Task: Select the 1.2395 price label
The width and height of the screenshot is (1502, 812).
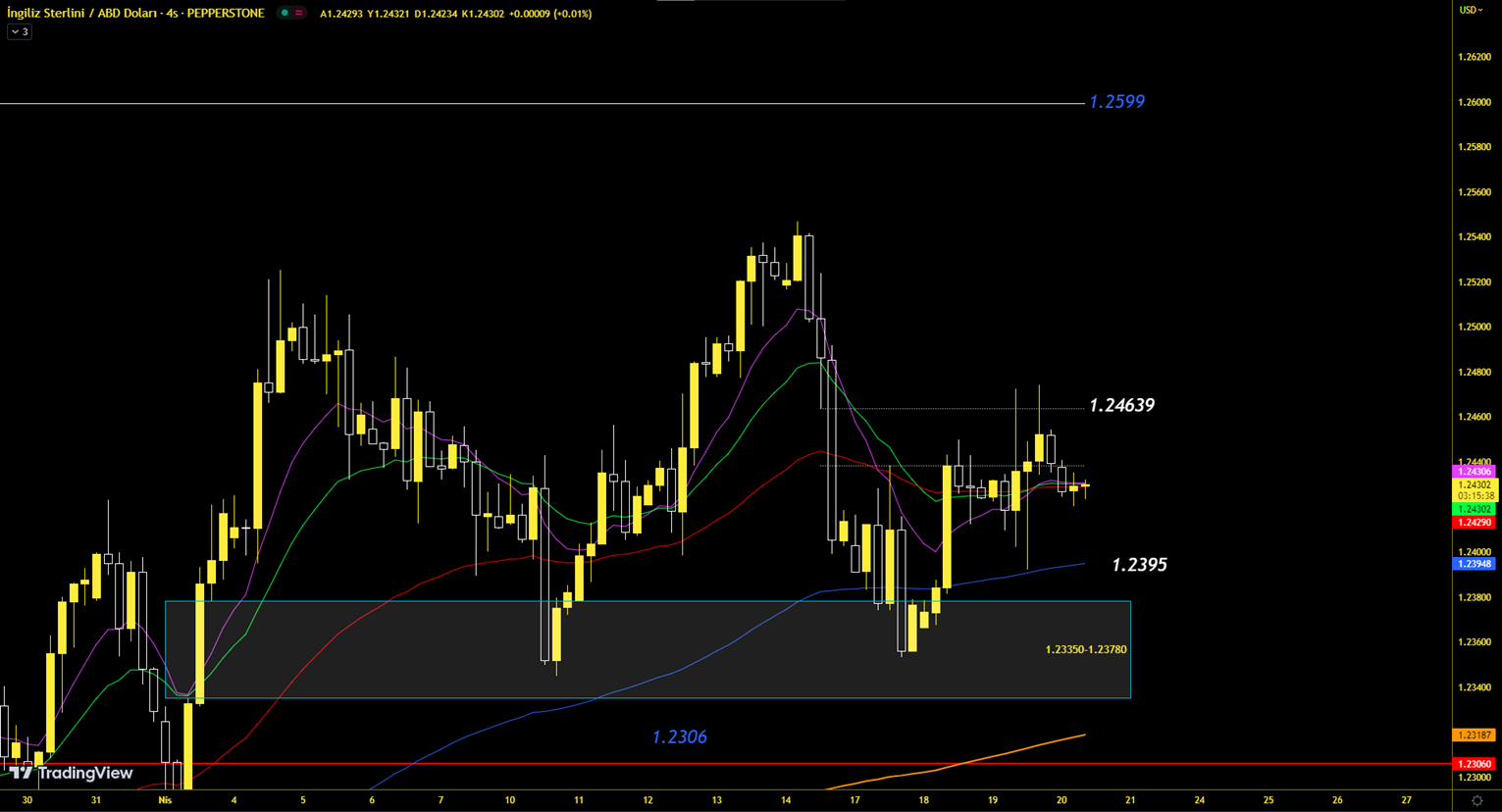Action: coord(1139,565)
